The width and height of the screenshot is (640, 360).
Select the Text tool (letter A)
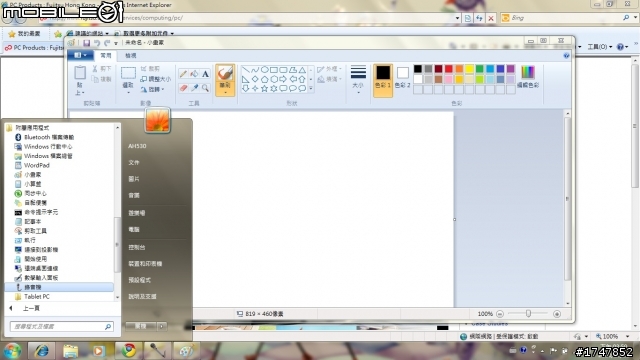tap(205, 74)
